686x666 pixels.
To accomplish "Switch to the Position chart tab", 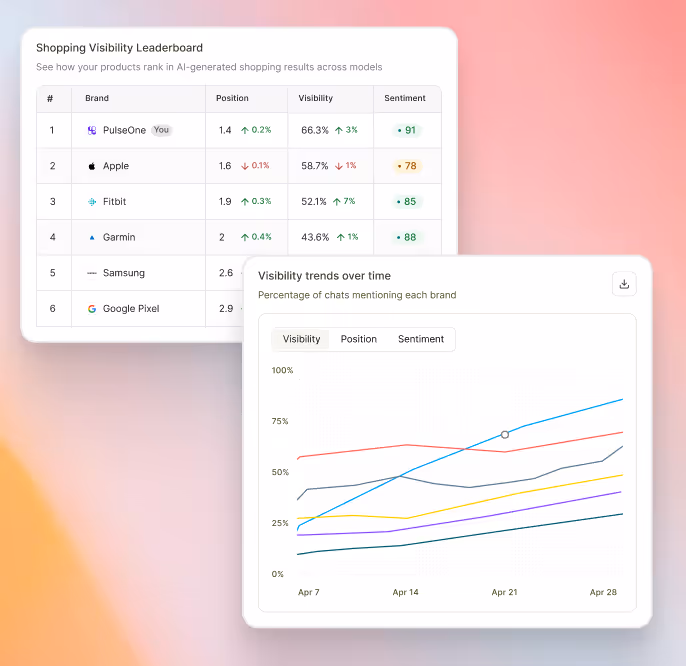I will [359, 339].
